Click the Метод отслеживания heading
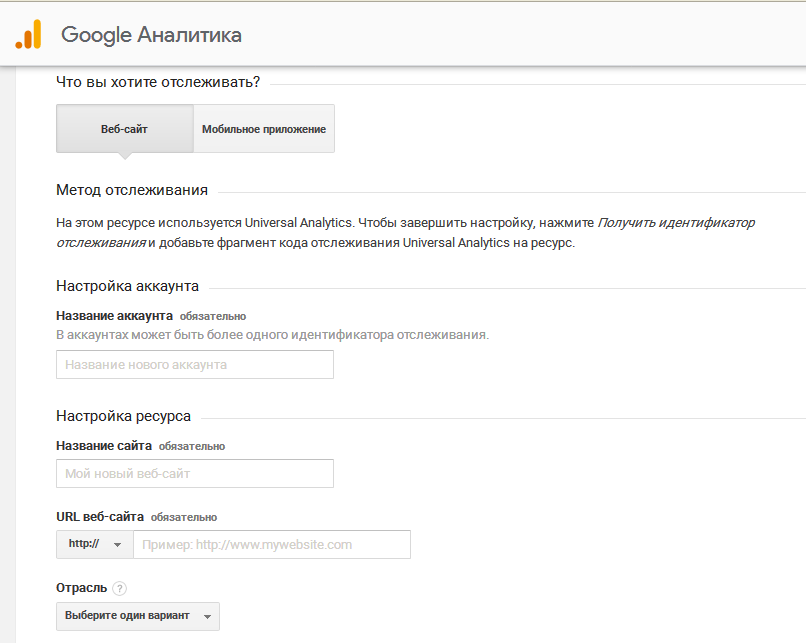This screenshot has height=643, width=806. click(x=132, y=190)
